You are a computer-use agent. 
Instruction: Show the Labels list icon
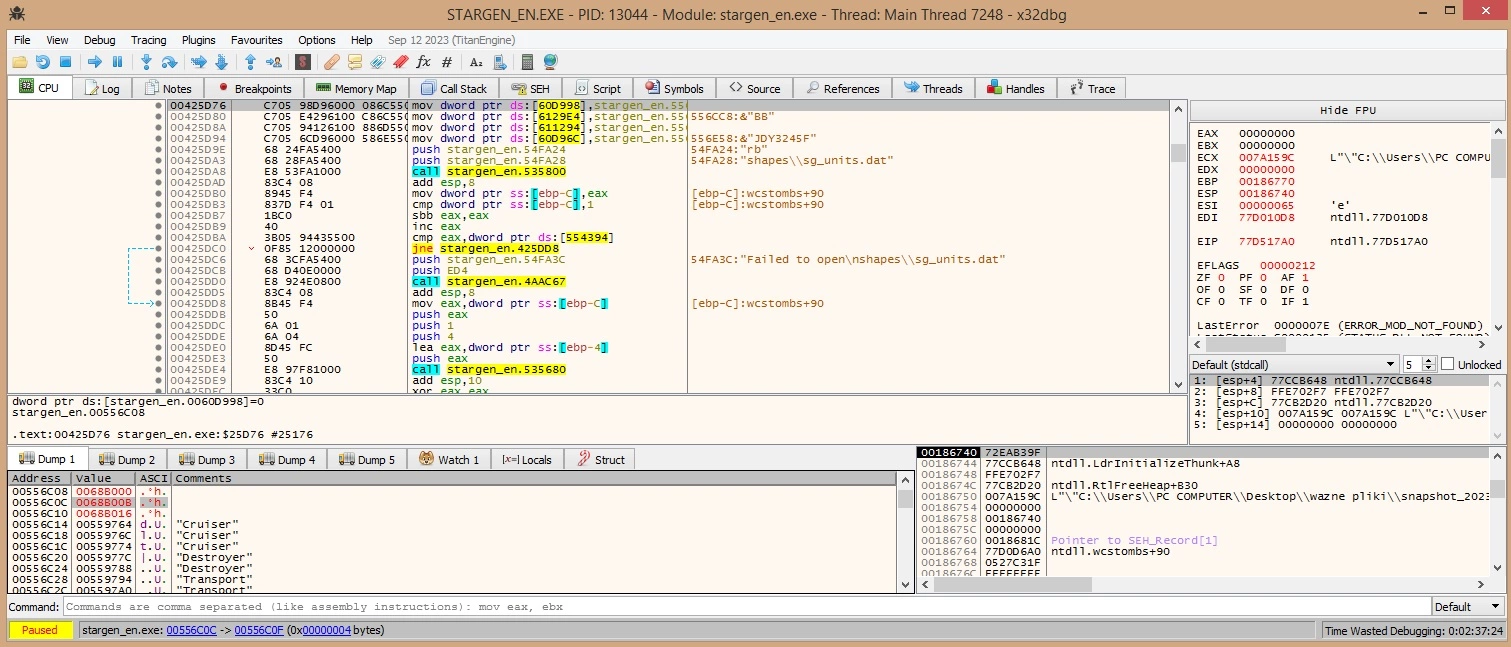(377, 62)
